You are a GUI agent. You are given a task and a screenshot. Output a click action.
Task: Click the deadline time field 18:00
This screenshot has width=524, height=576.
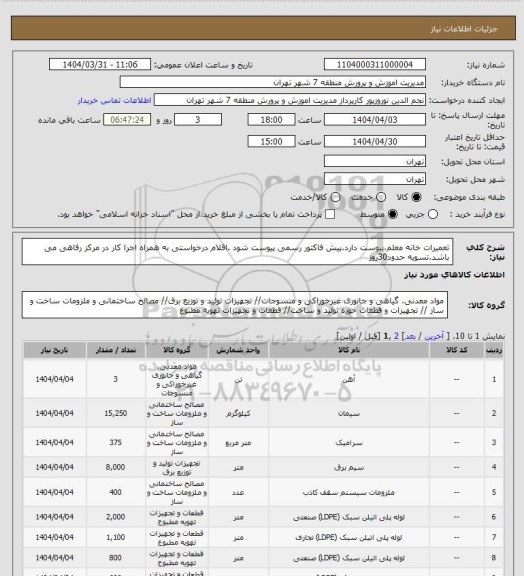272,120
